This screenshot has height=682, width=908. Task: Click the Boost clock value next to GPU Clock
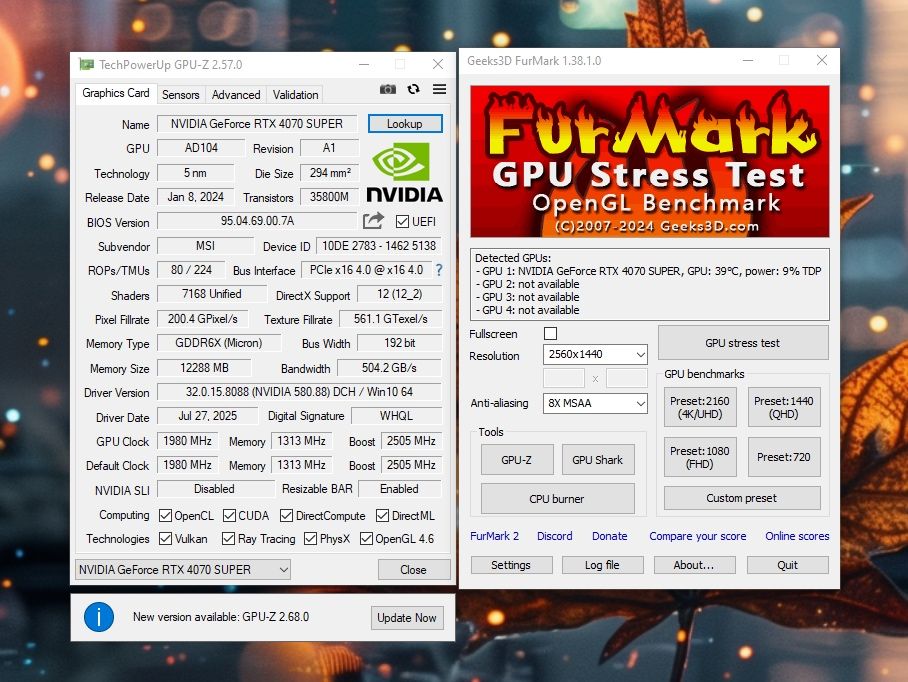(411, 441)
